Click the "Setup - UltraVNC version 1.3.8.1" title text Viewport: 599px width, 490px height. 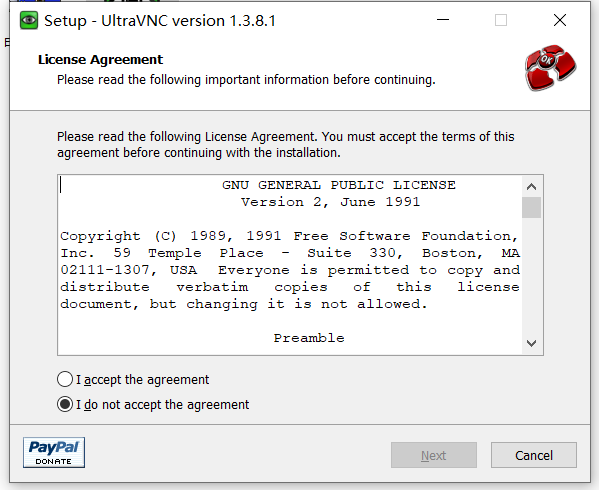tap(160, 21)
